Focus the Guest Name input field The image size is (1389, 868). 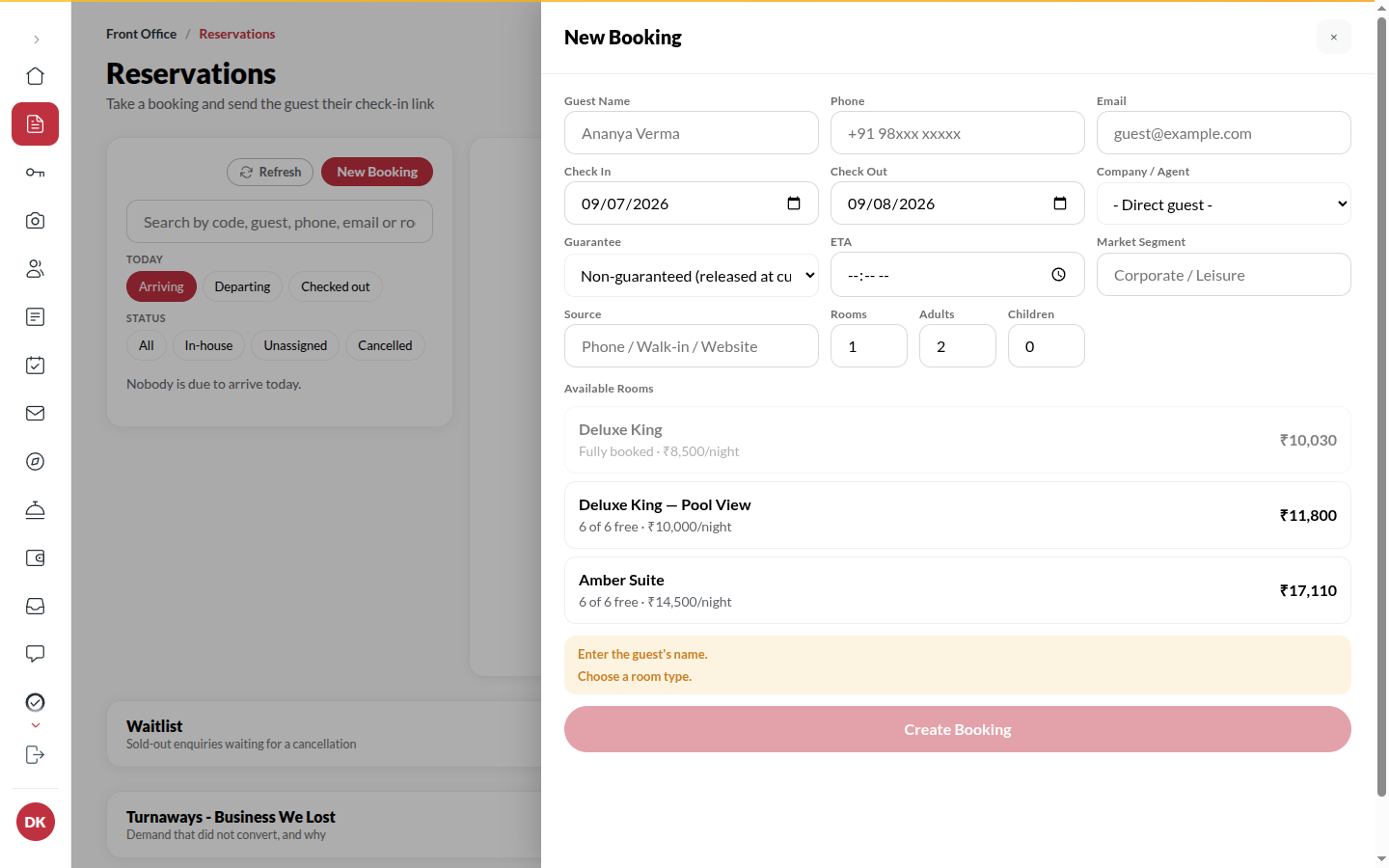(x=692, y=133)
